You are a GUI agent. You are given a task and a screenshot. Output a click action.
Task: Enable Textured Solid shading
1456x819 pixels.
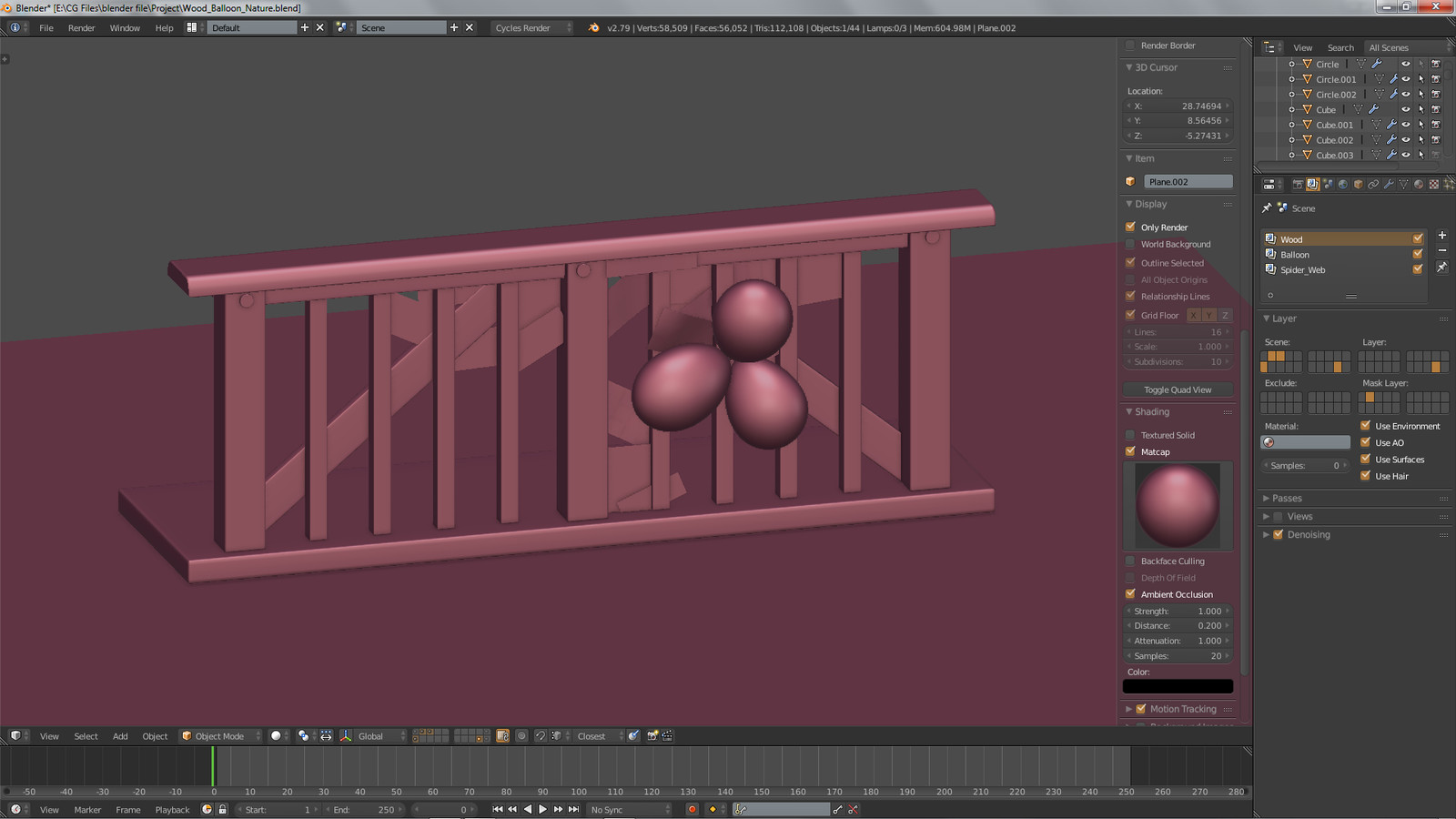tap(1130, 435)
